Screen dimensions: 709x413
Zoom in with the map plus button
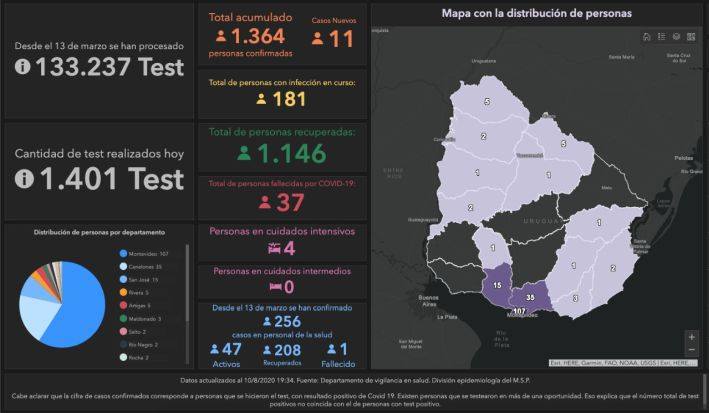(691, 337)
